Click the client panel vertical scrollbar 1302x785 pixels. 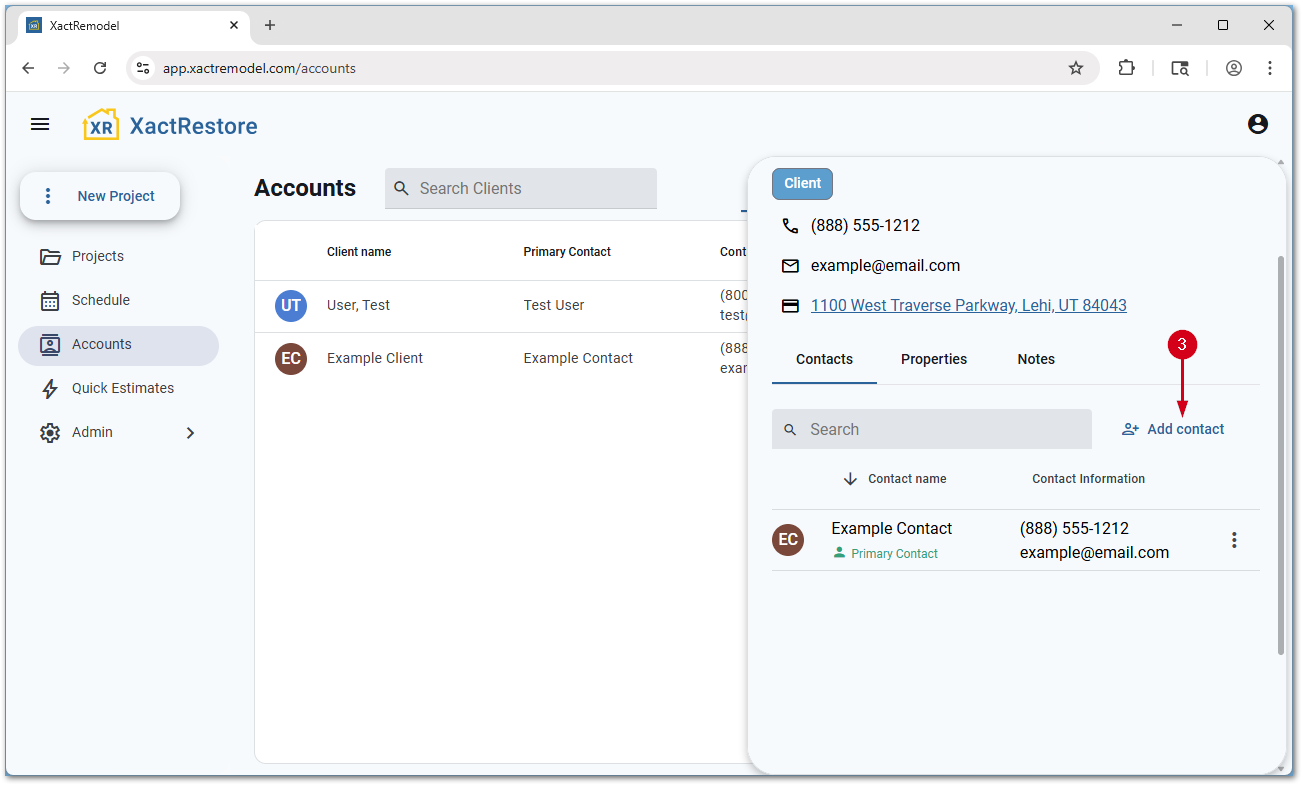[x=1281, y=455]
